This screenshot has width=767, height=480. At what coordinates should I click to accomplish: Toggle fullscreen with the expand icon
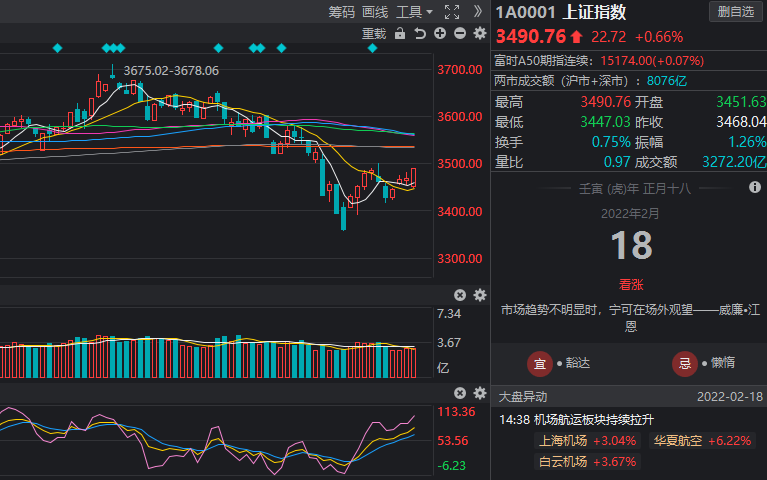[x=451, y=12]
